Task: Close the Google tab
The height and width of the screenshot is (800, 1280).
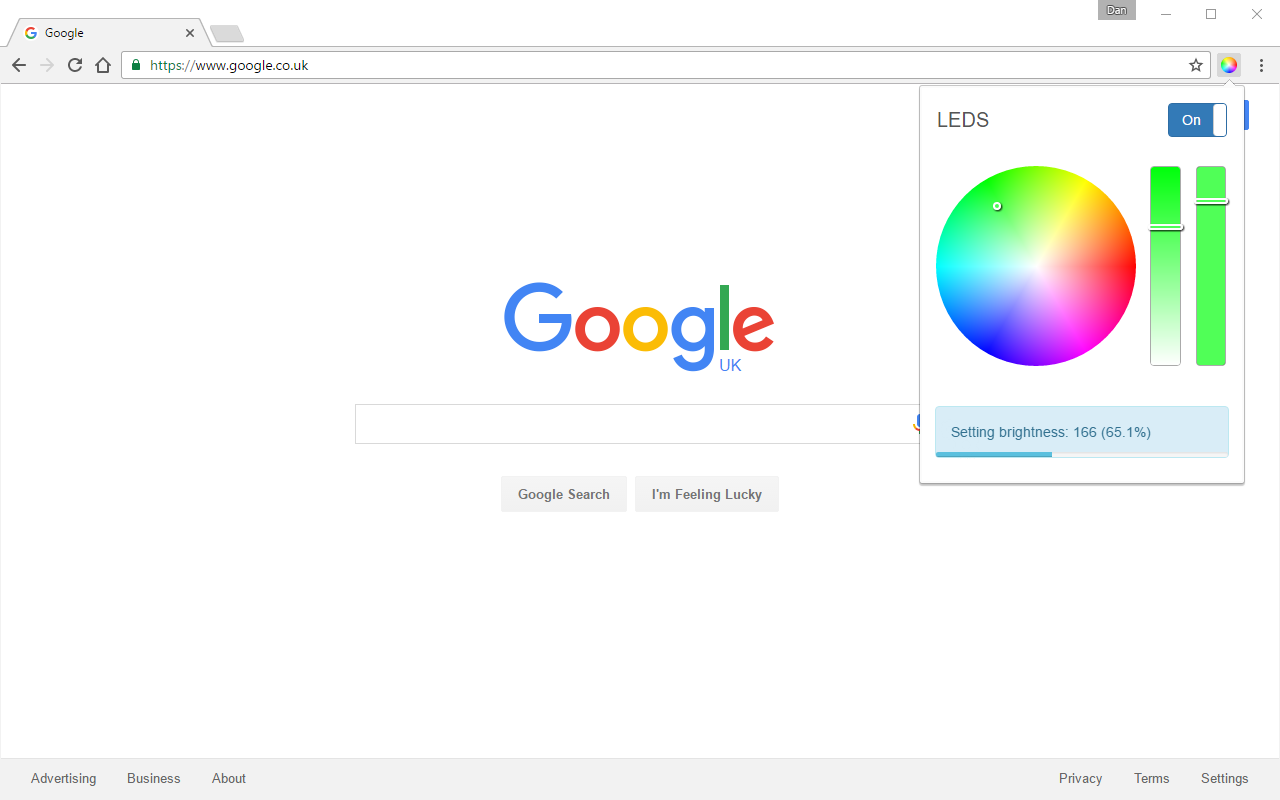Action: tap(190, 33)
